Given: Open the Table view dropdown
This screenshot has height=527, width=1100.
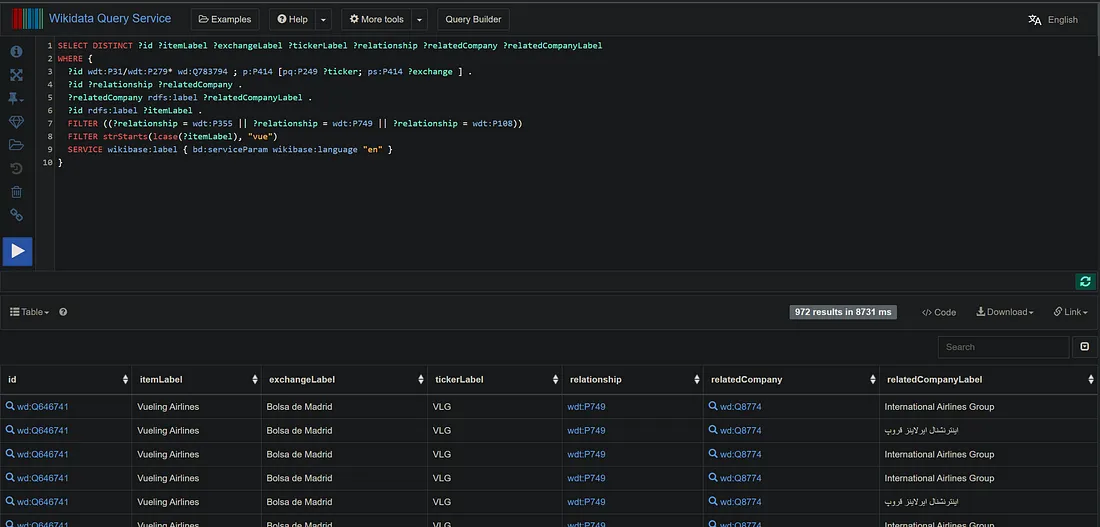Looking at the screenshot, I should tap(29, 312).
